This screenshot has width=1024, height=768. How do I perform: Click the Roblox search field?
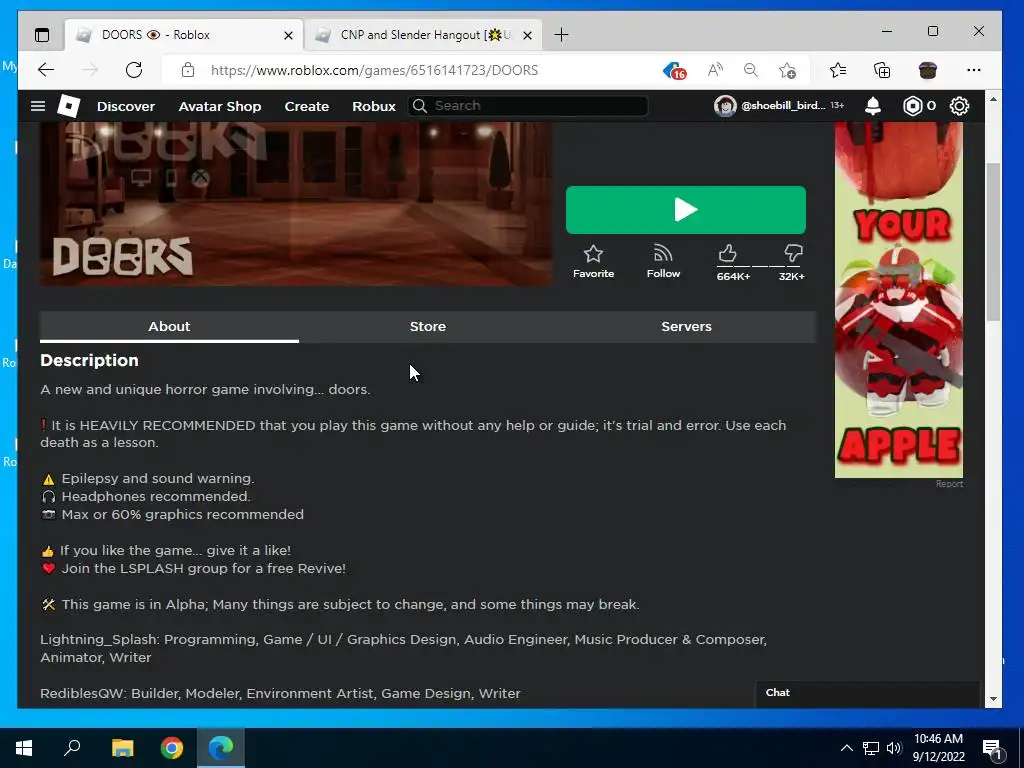528,106
